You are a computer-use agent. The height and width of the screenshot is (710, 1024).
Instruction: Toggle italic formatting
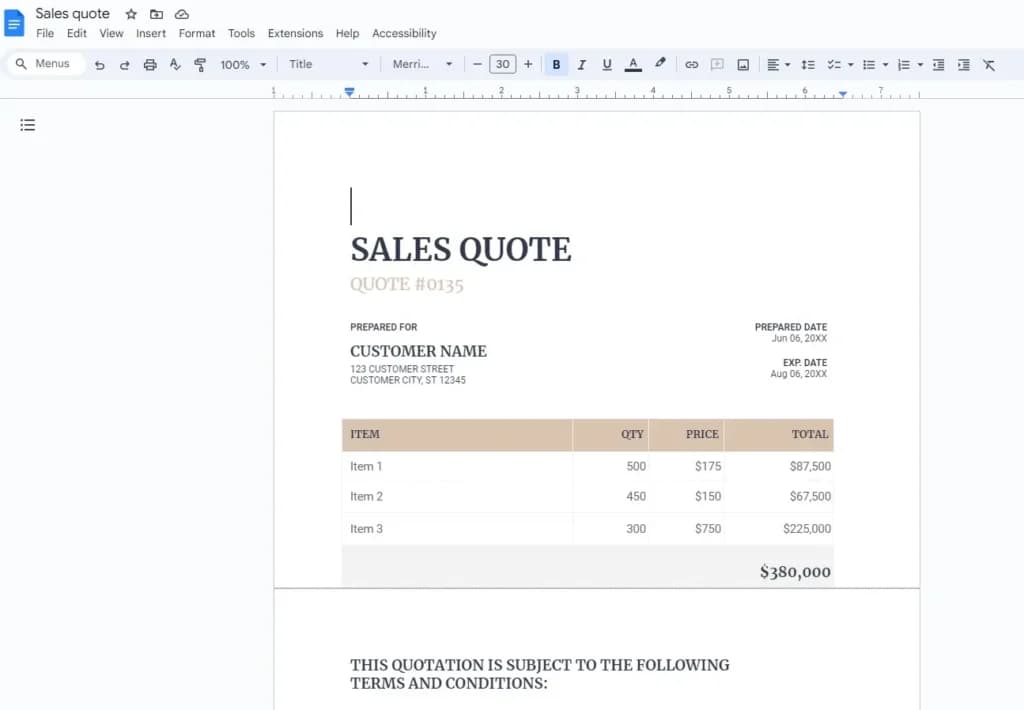(581, 65)
